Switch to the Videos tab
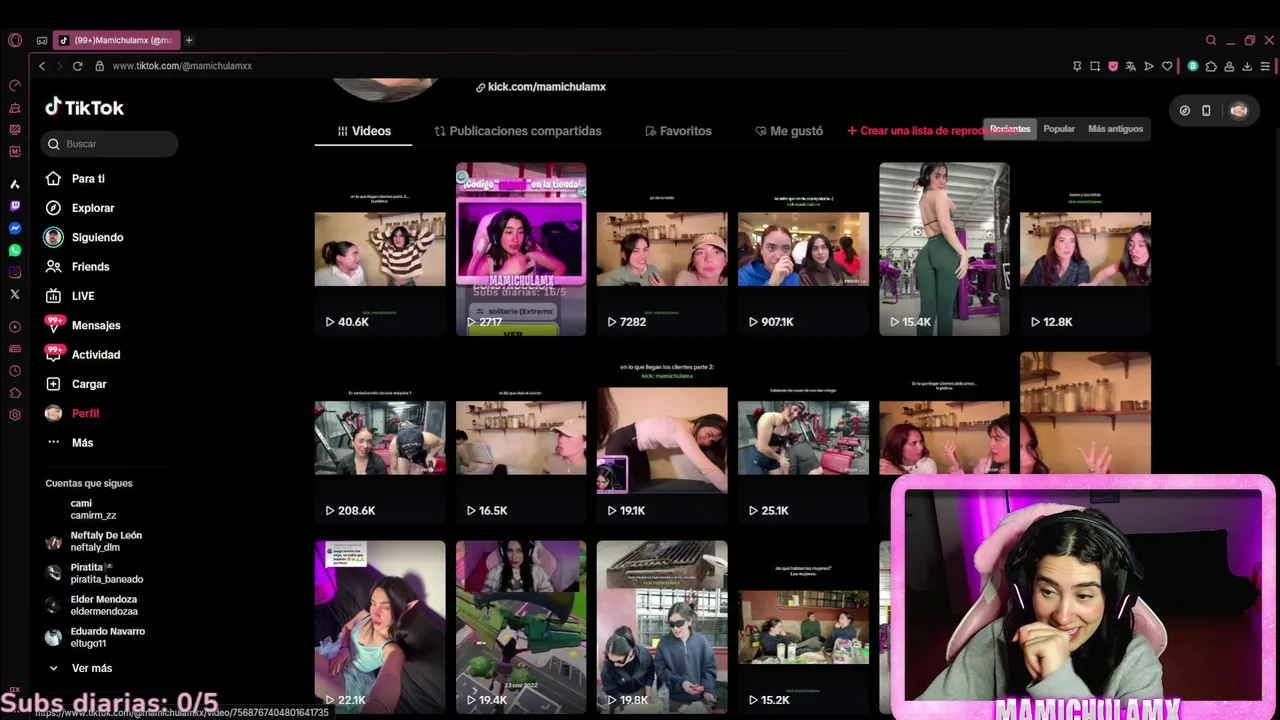The width and height of the screenshot is (1280, 720). [x=363, y=131]
